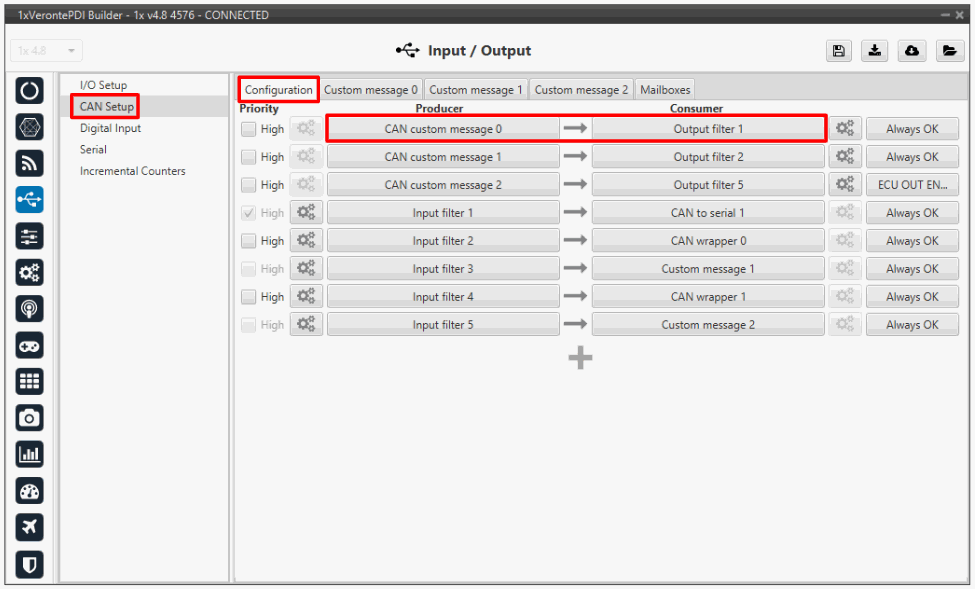Open gear settings next to Output filter 1
975x589 pixels.
coord(845,129)
